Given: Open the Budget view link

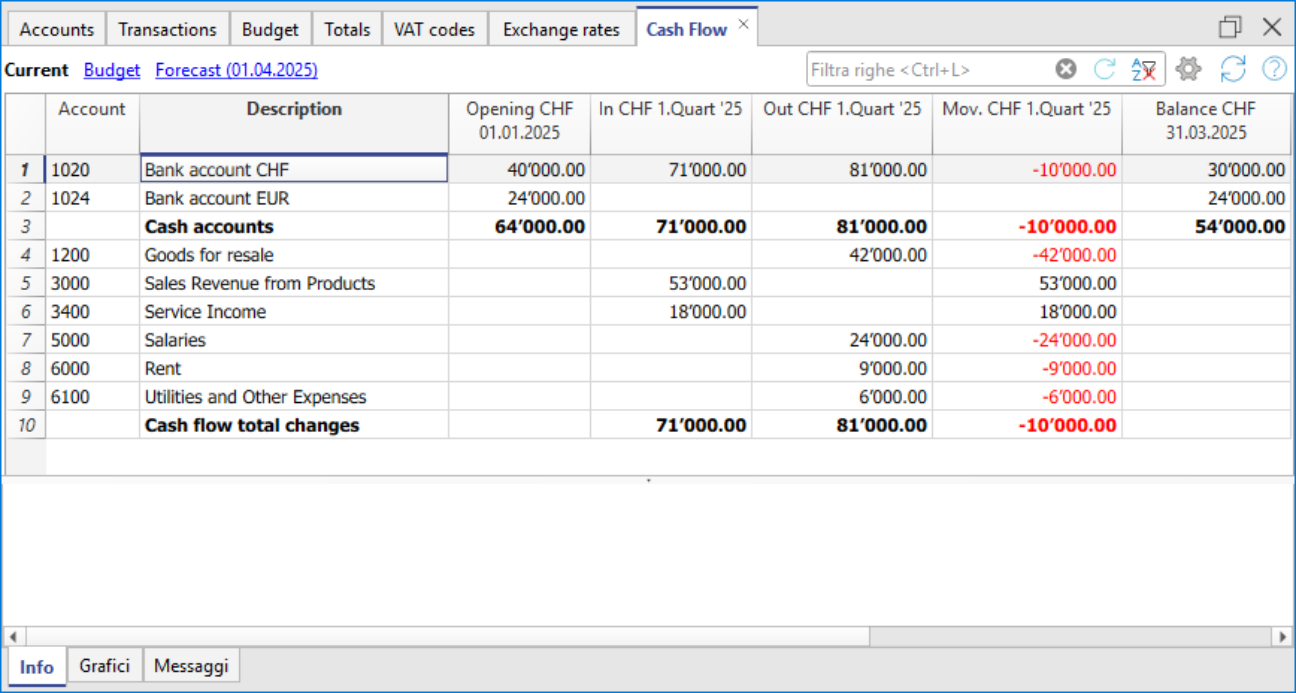Looking at the screenshot, I should coord(111,69).
